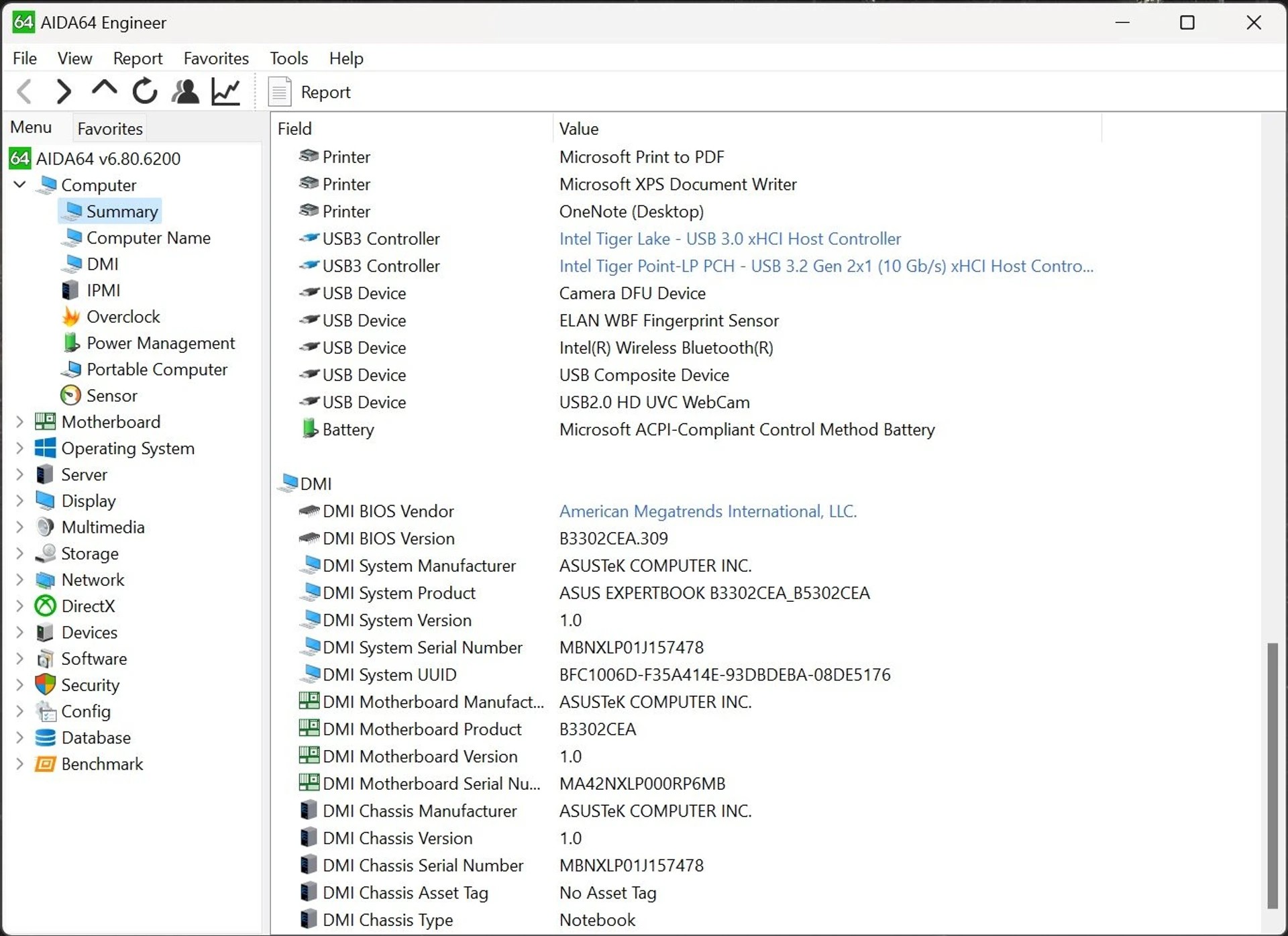Open the Tools menu
The image size is (1288, 936).
tap(288, 58)
